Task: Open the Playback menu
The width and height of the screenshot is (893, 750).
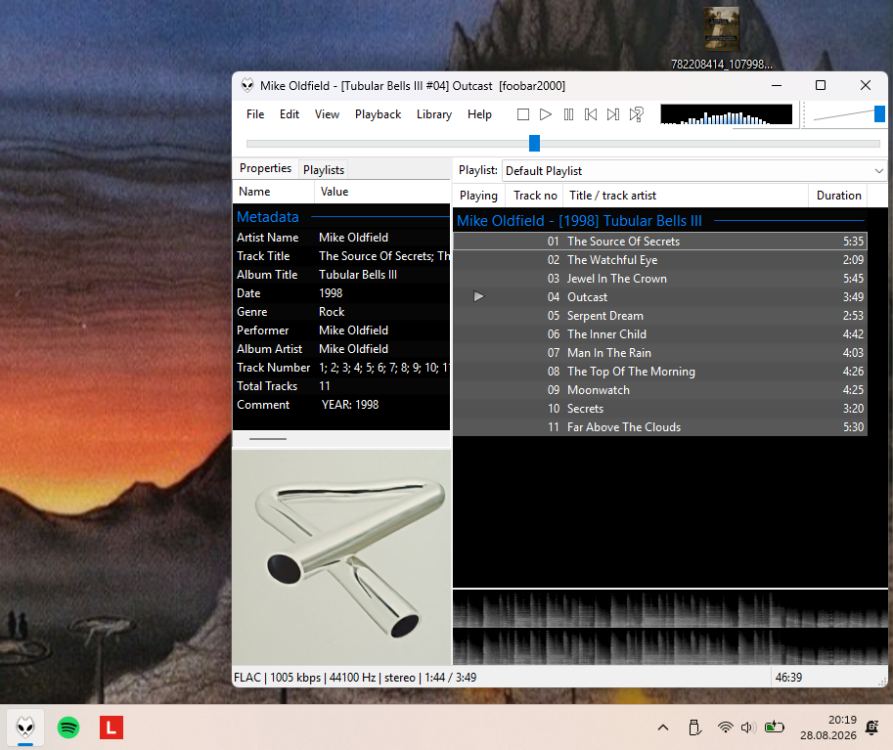Action: pos(378,114)
